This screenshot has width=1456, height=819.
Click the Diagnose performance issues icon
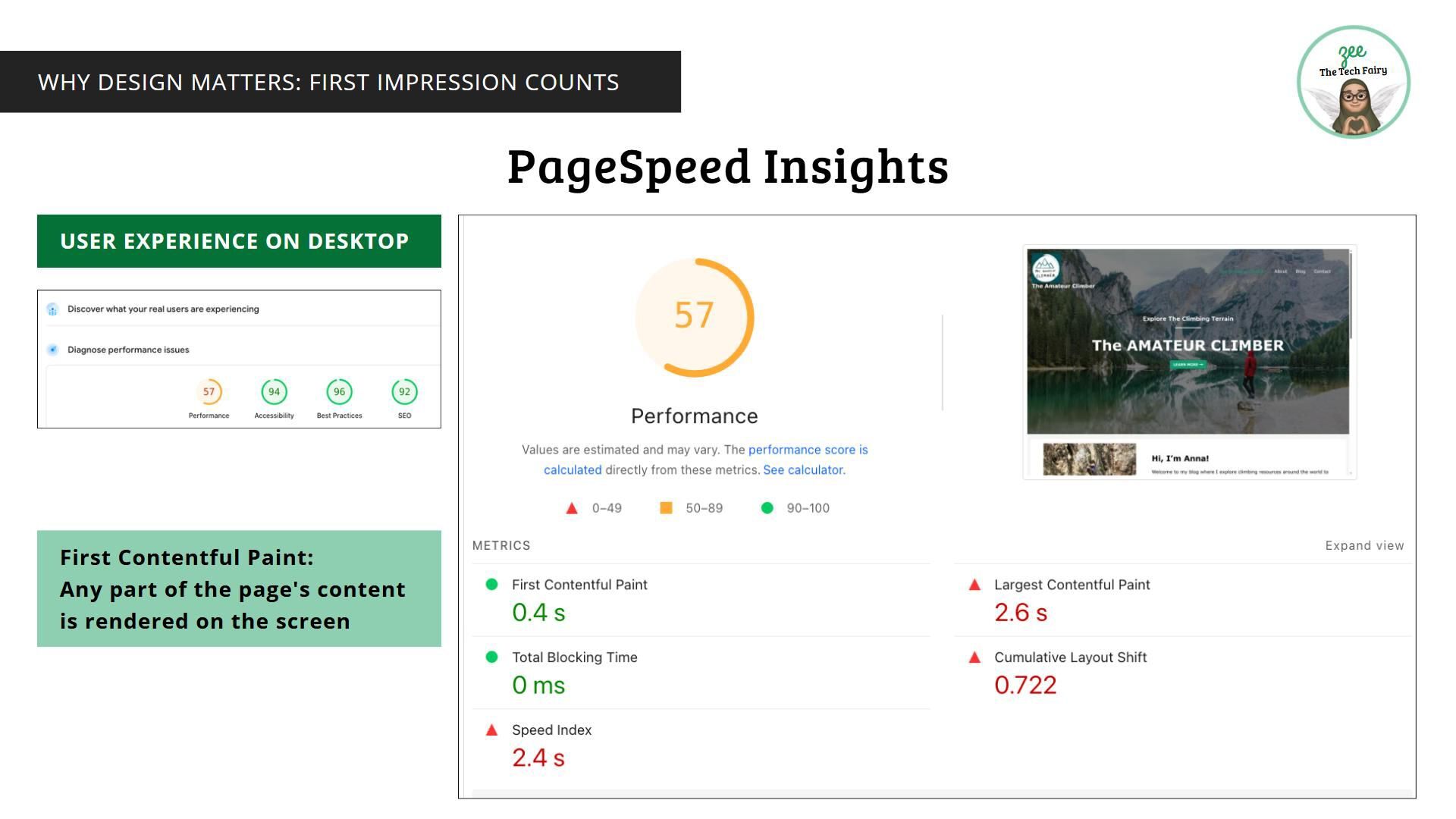[x=52, y=350]
